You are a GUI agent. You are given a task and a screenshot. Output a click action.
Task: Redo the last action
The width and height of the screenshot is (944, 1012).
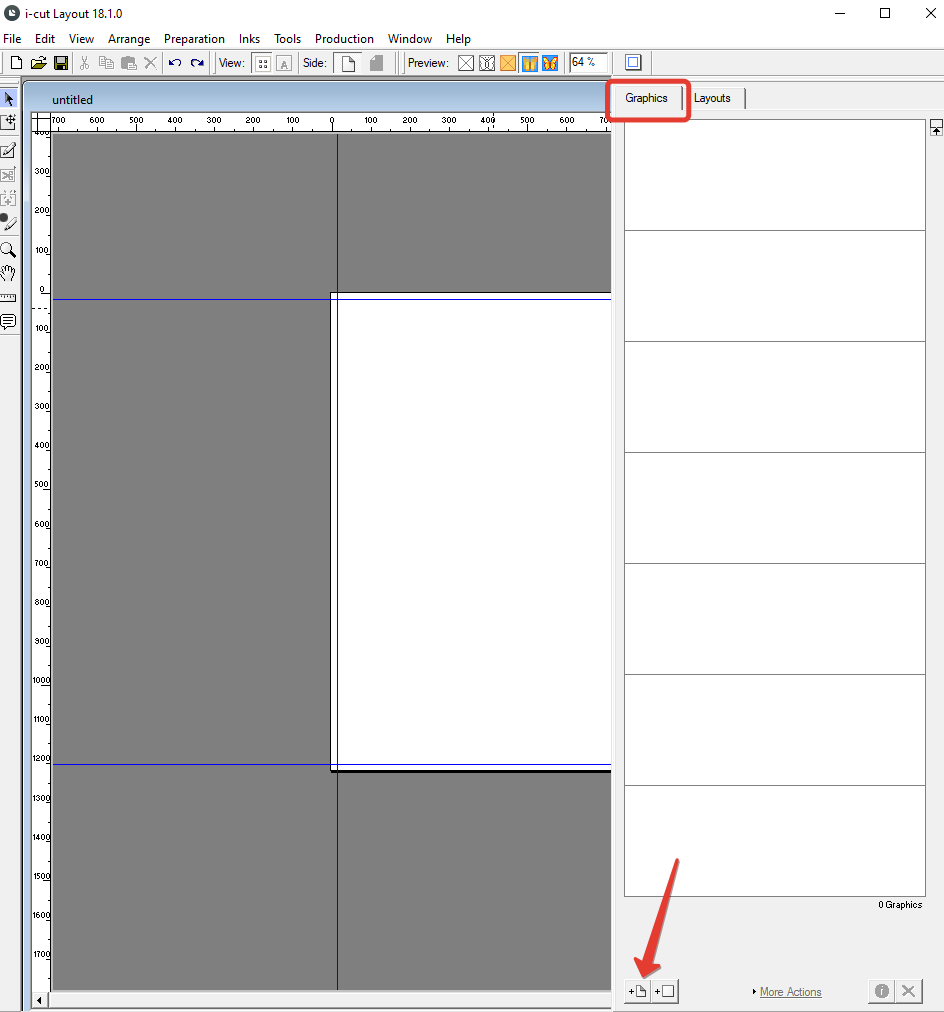tap(197, 63)
